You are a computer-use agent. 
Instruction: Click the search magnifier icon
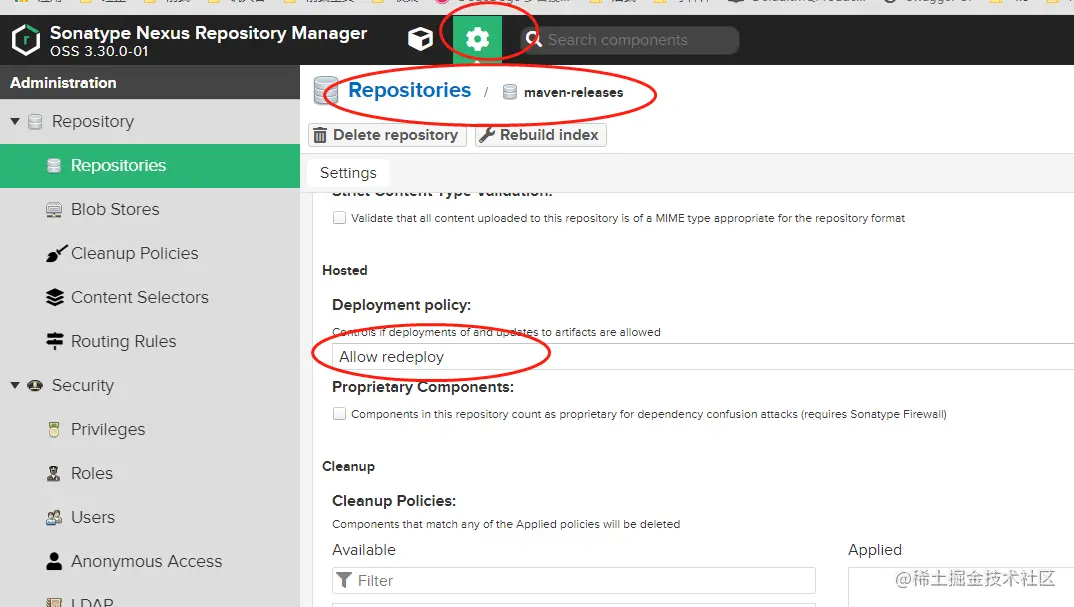pyautogui.click(x=533, y=39)
